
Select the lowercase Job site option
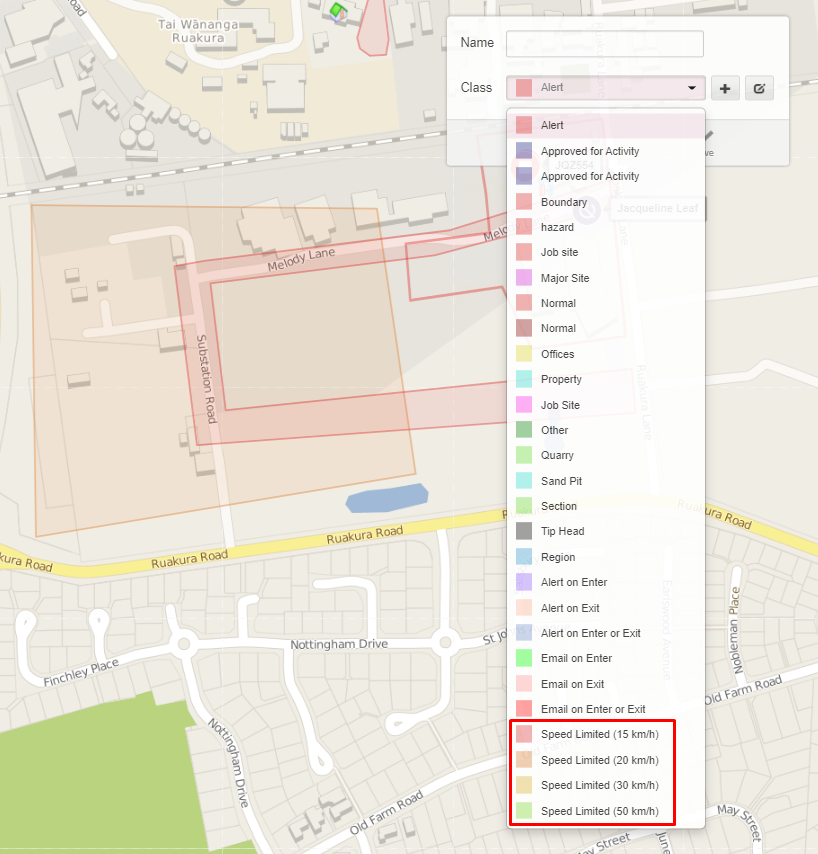click(606, 252)
